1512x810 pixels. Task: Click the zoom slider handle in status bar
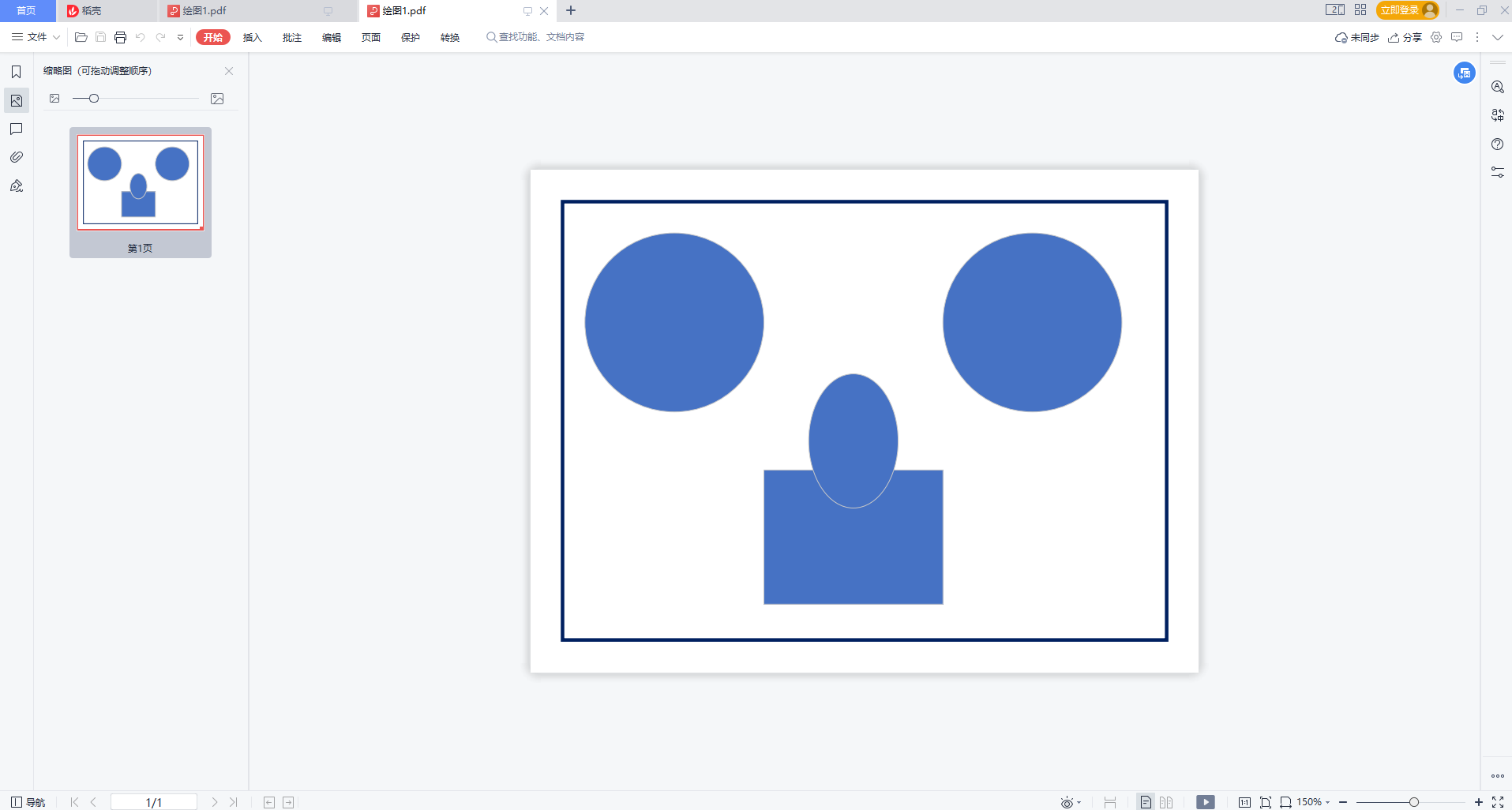pyautogui.click(x=1414, y=802)
